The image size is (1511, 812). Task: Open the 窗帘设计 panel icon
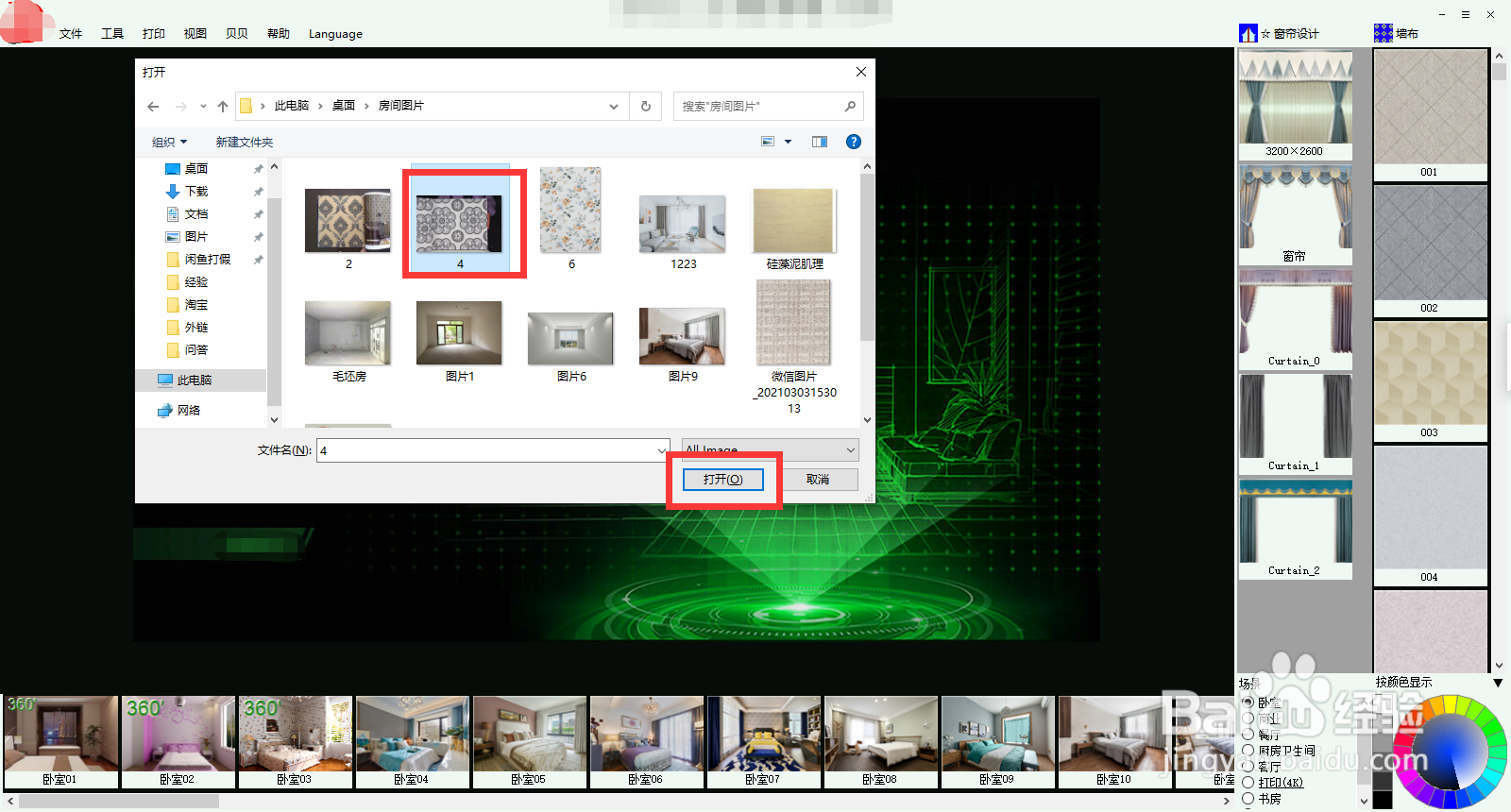pyautogui.click(x=1248, y=33)
